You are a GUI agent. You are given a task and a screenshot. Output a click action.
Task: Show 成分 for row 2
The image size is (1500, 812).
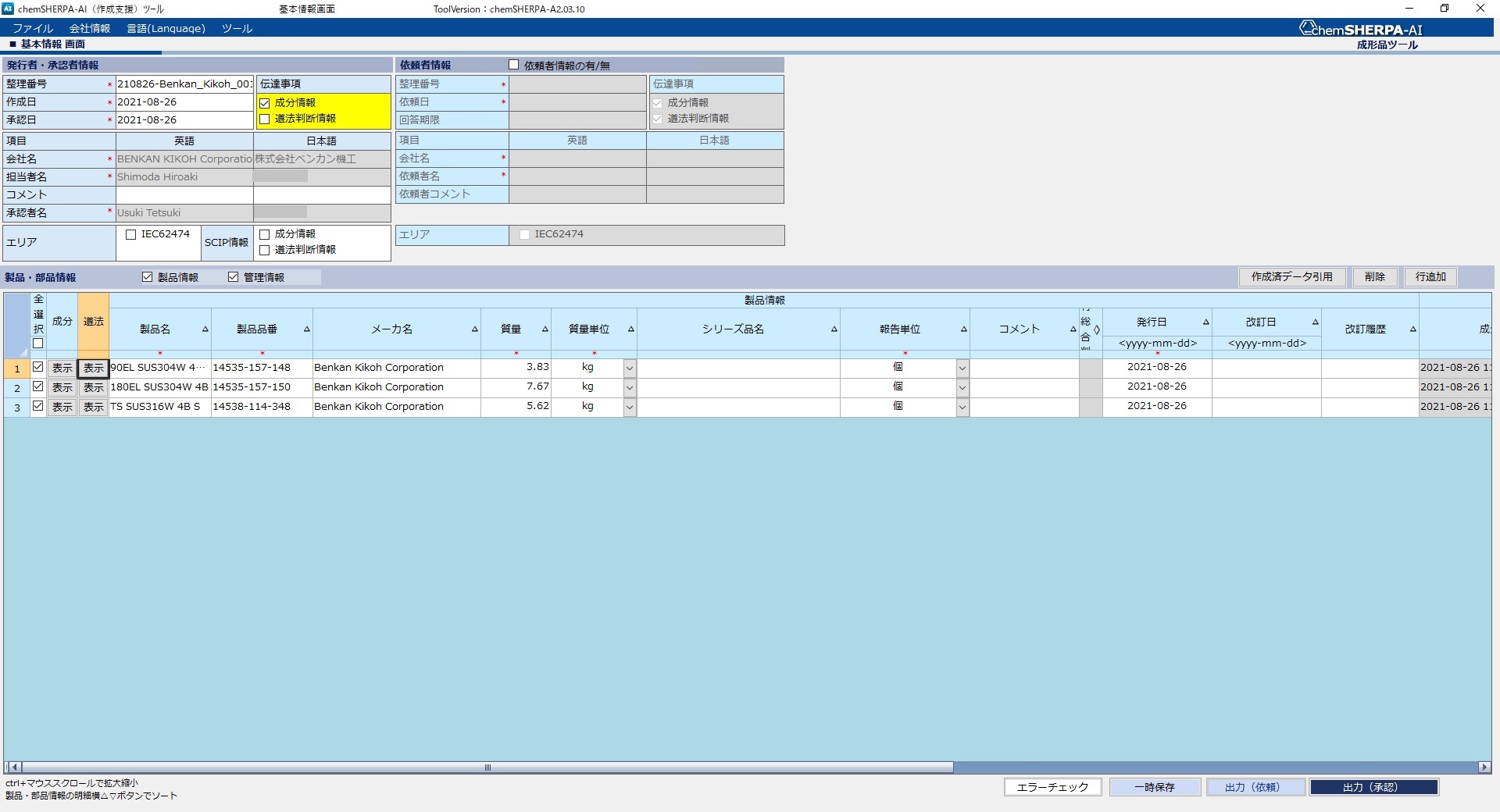62,387
